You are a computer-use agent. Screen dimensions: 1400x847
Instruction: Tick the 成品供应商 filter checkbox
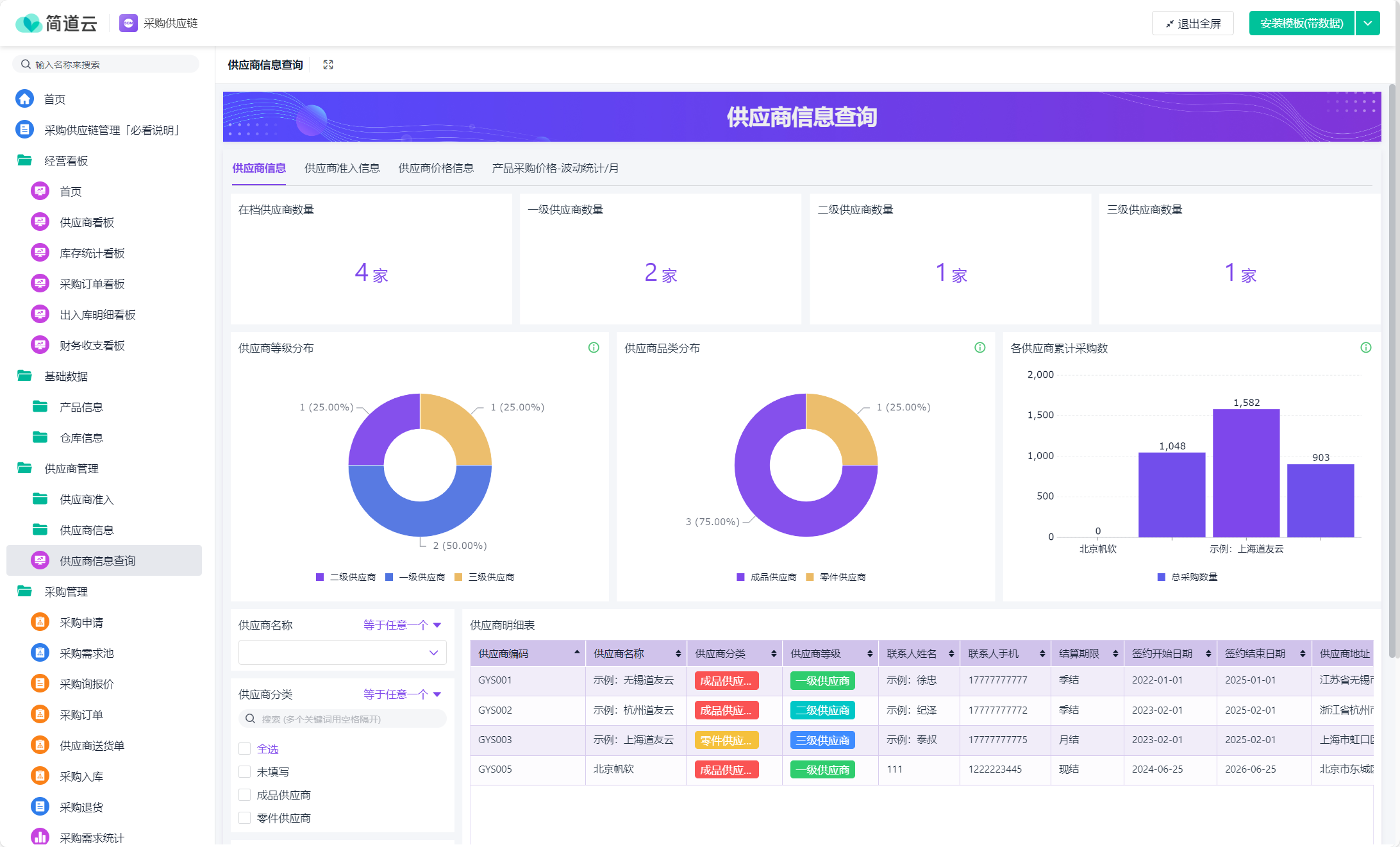click(x=244, y=794)
